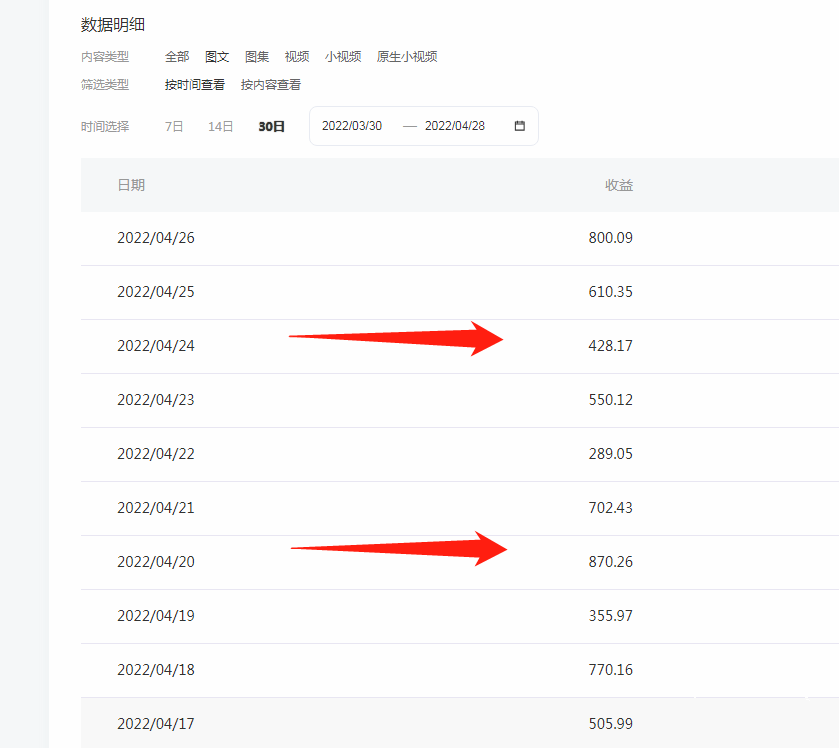The width and height of the screenshot is (839, 748).
Task: Select revenue value 550.12
Action: tap(611, 400)
